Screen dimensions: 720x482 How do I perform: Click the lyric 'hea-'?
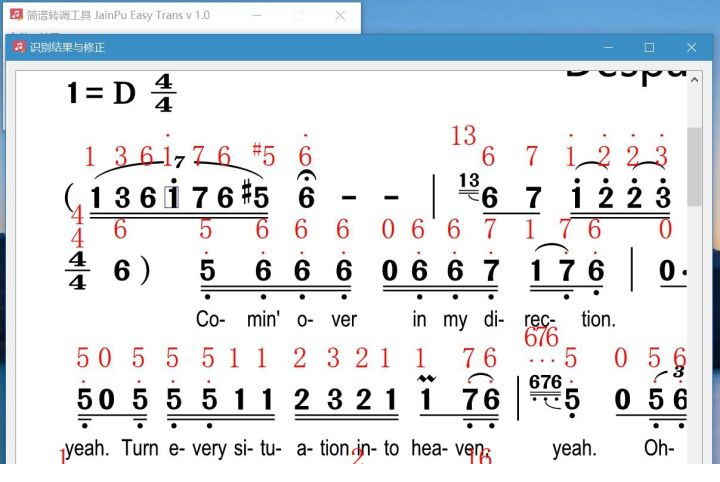coord(429,448)
